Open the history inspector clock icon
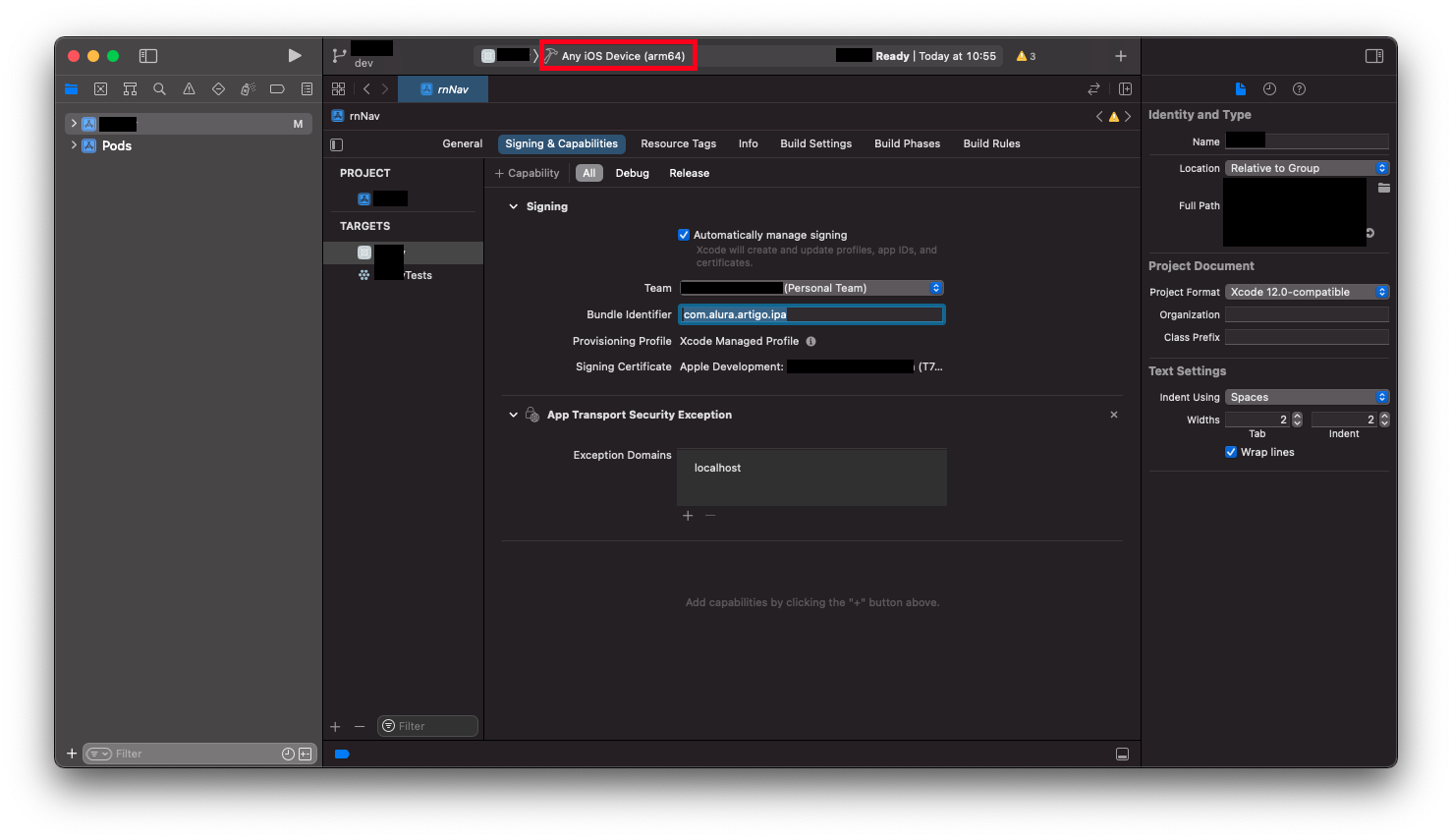This screenshot has width=1452, height=840. [1269, 89]
